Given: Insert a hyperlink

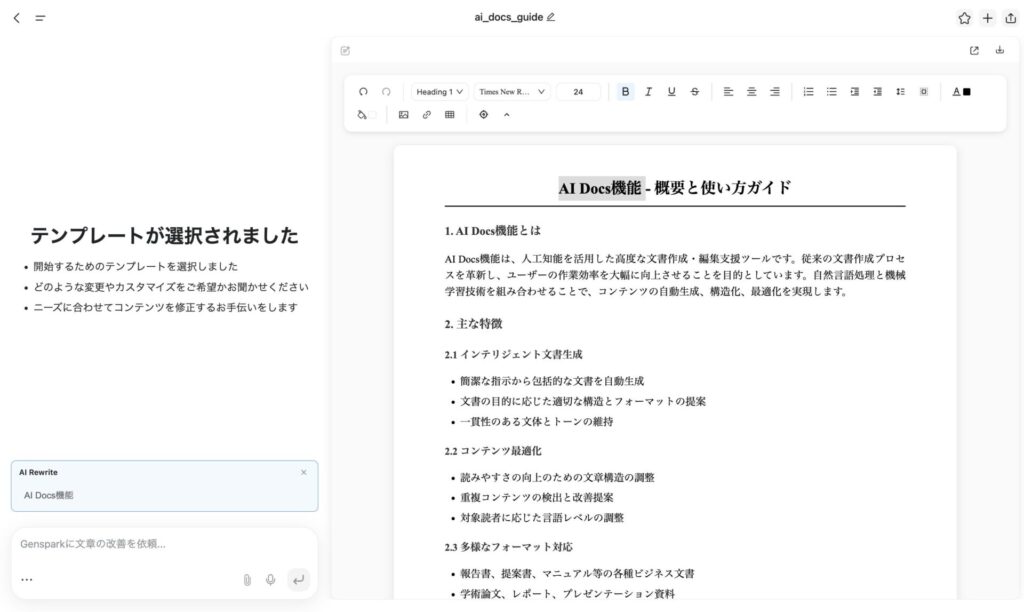Looking at the screenshot, I should [426, 115].
